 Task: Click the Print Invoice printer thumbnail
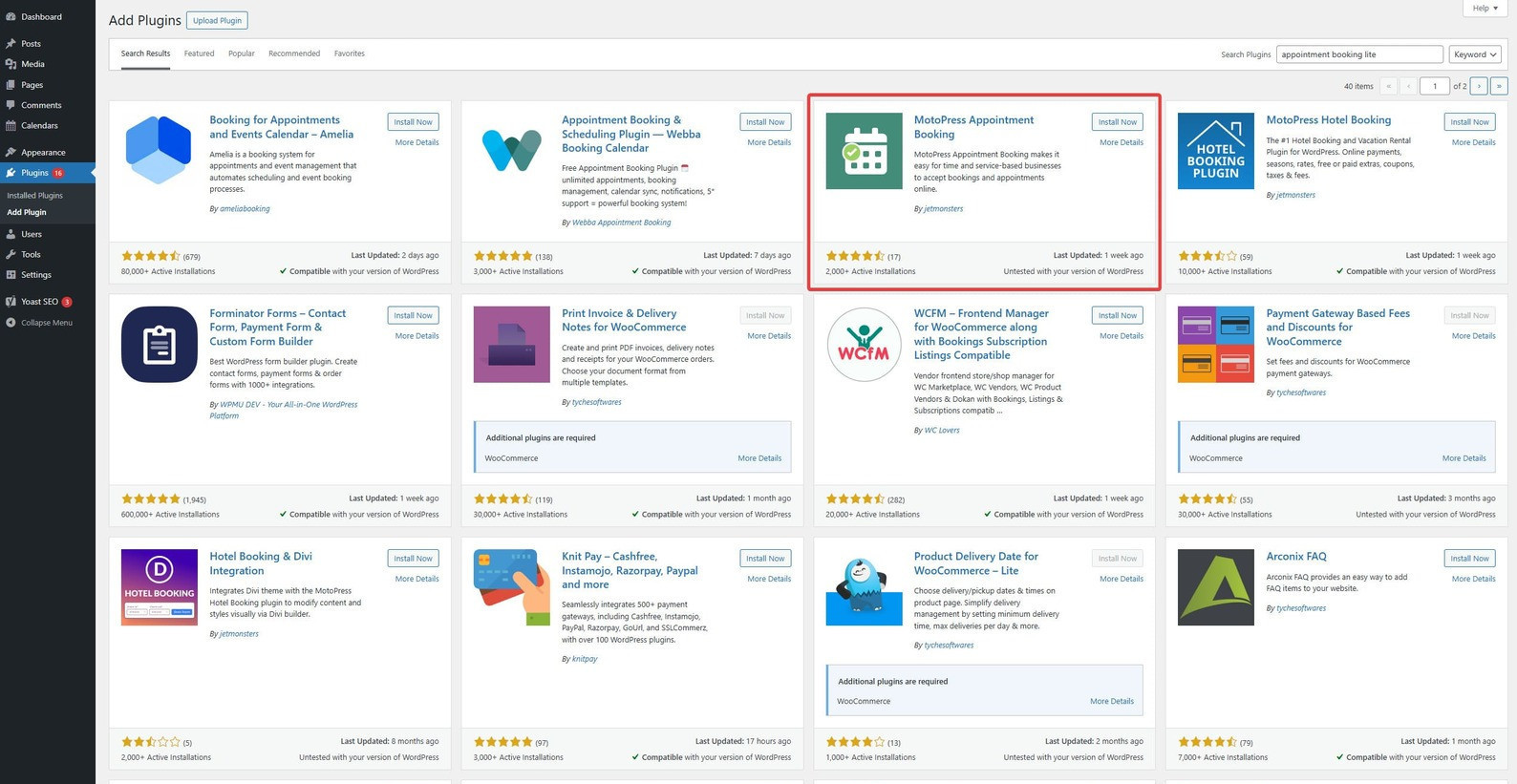click(x=512, y=345)
